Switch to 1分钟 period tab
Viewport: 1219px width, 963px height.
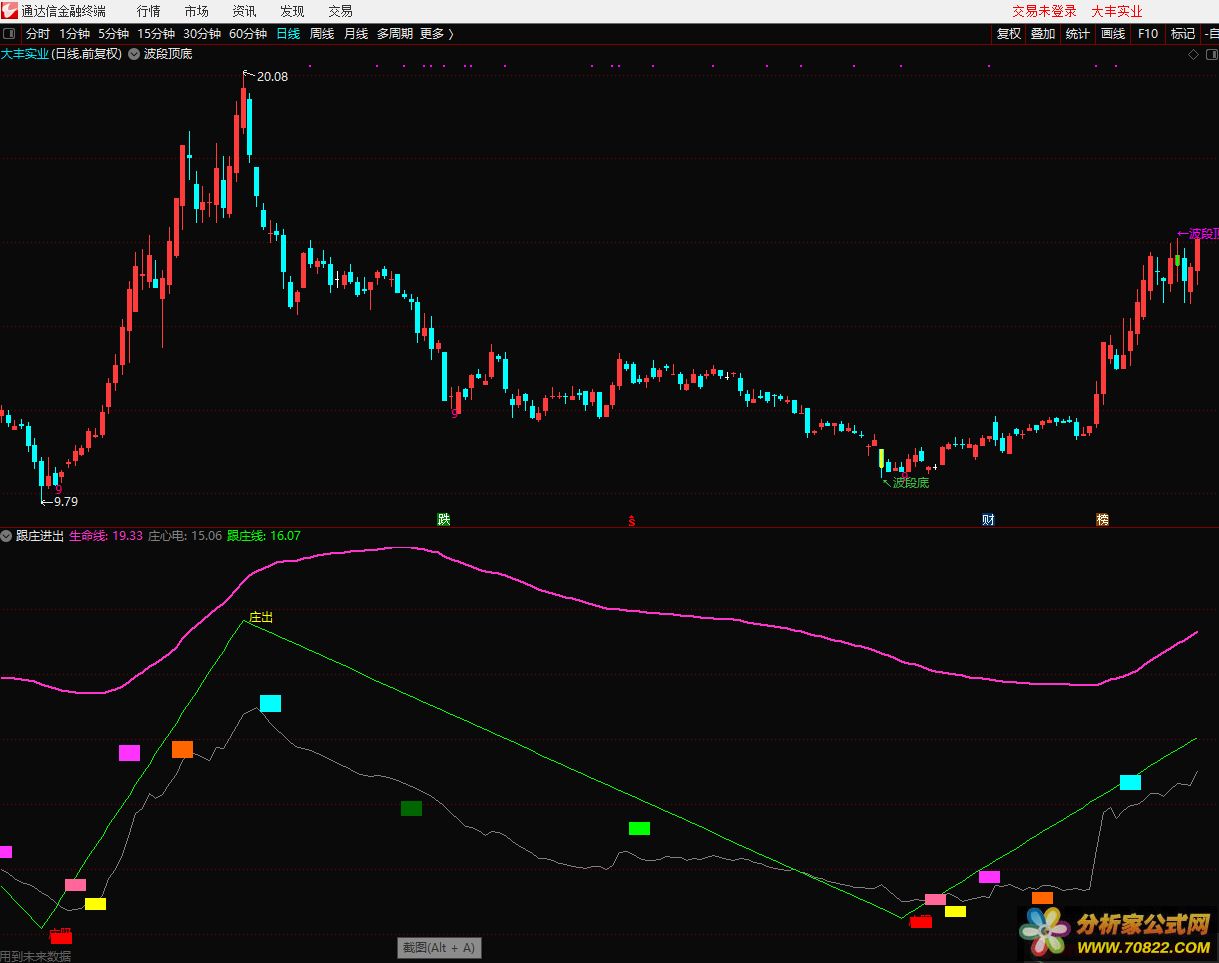(74, 34)
